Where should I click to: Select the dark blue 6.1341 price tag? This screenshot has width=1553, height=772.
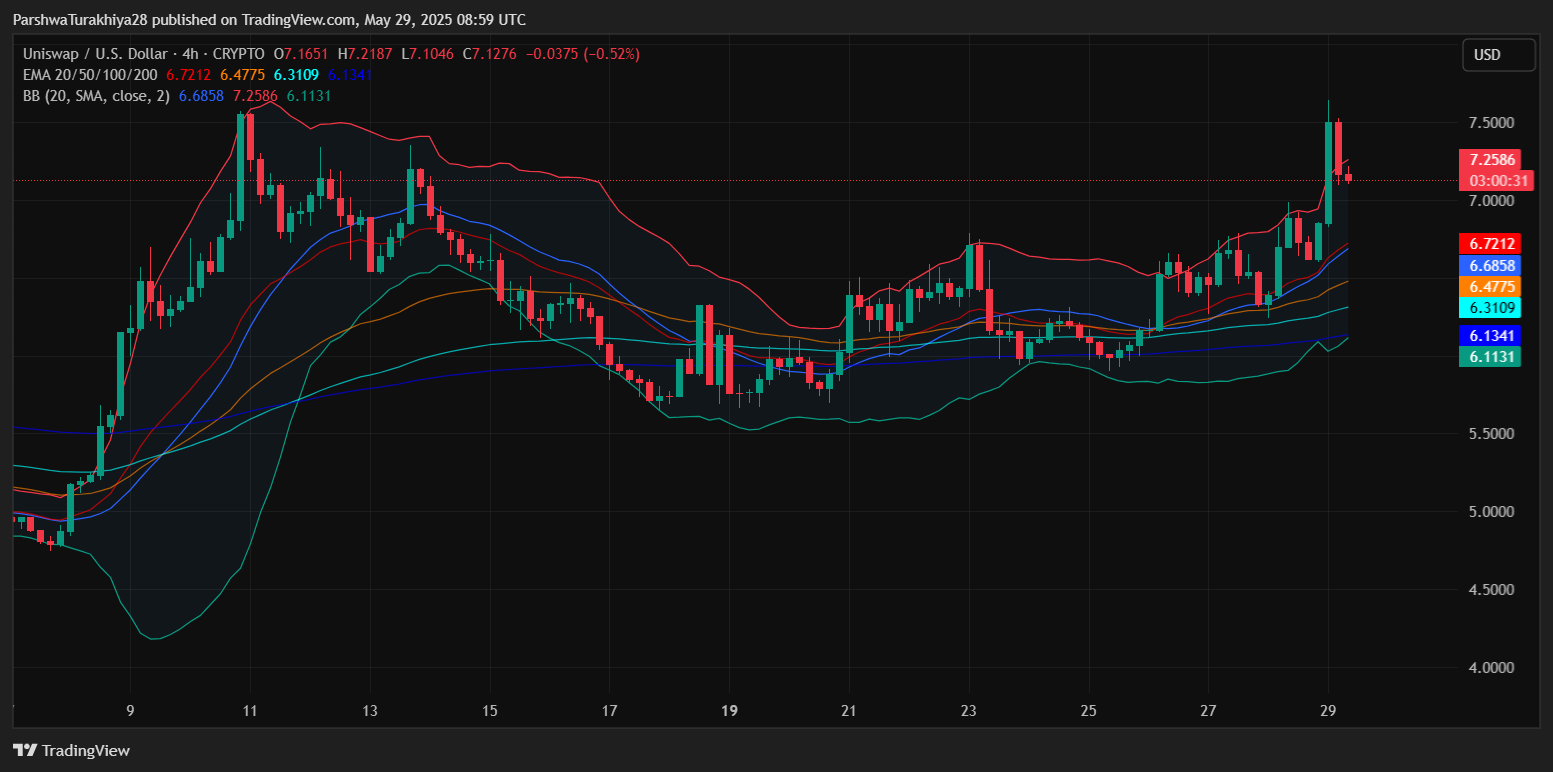(x=1491, y=336)
